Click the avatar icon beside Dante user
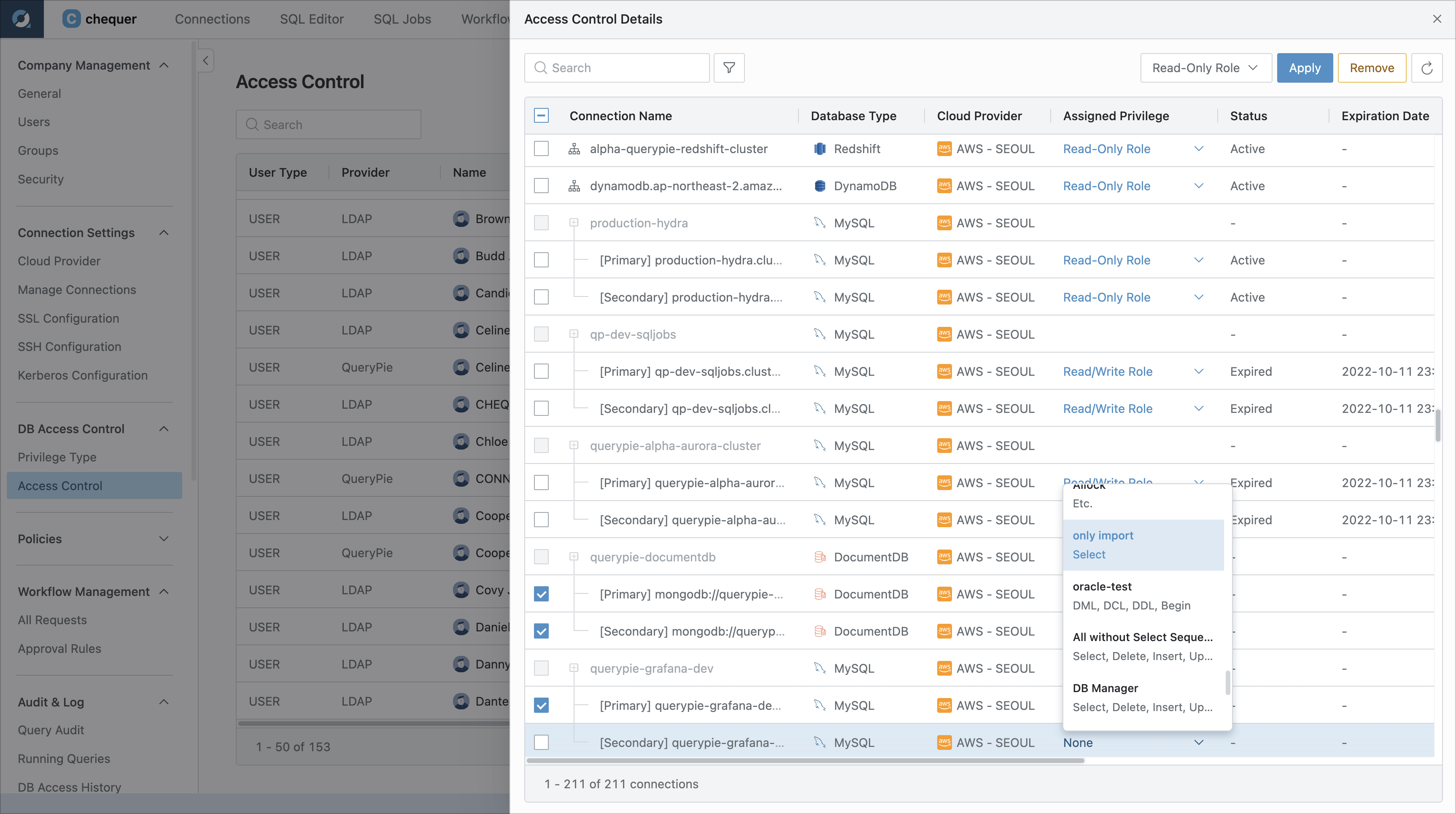Viewport: 1456px width, 814px height. pos(461,701)
